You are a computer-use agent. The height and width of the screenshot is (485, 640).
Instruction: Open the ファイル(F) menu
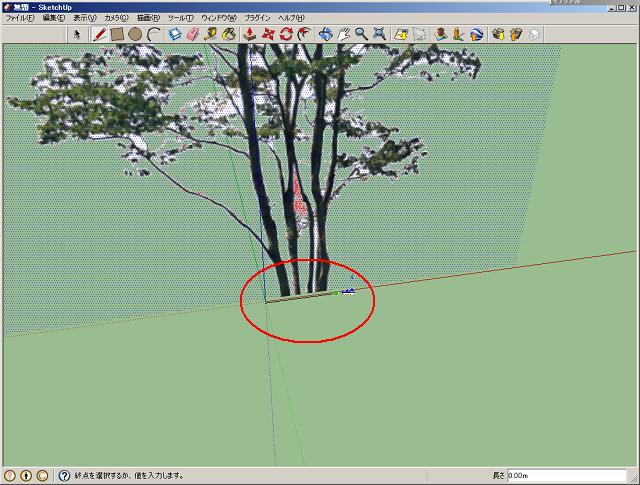pos(21,18)
